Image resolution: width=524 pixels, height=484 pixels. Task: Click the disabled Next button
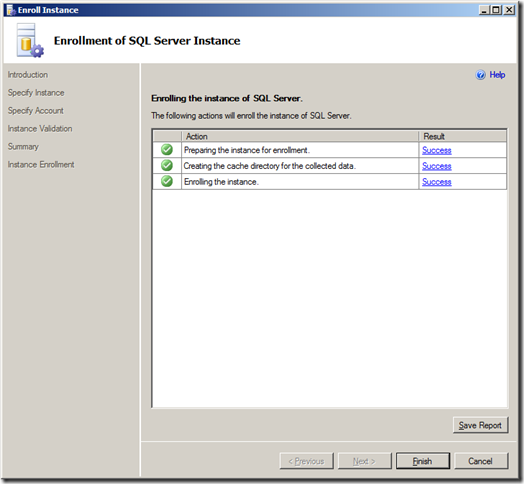[x=365, y=461]
